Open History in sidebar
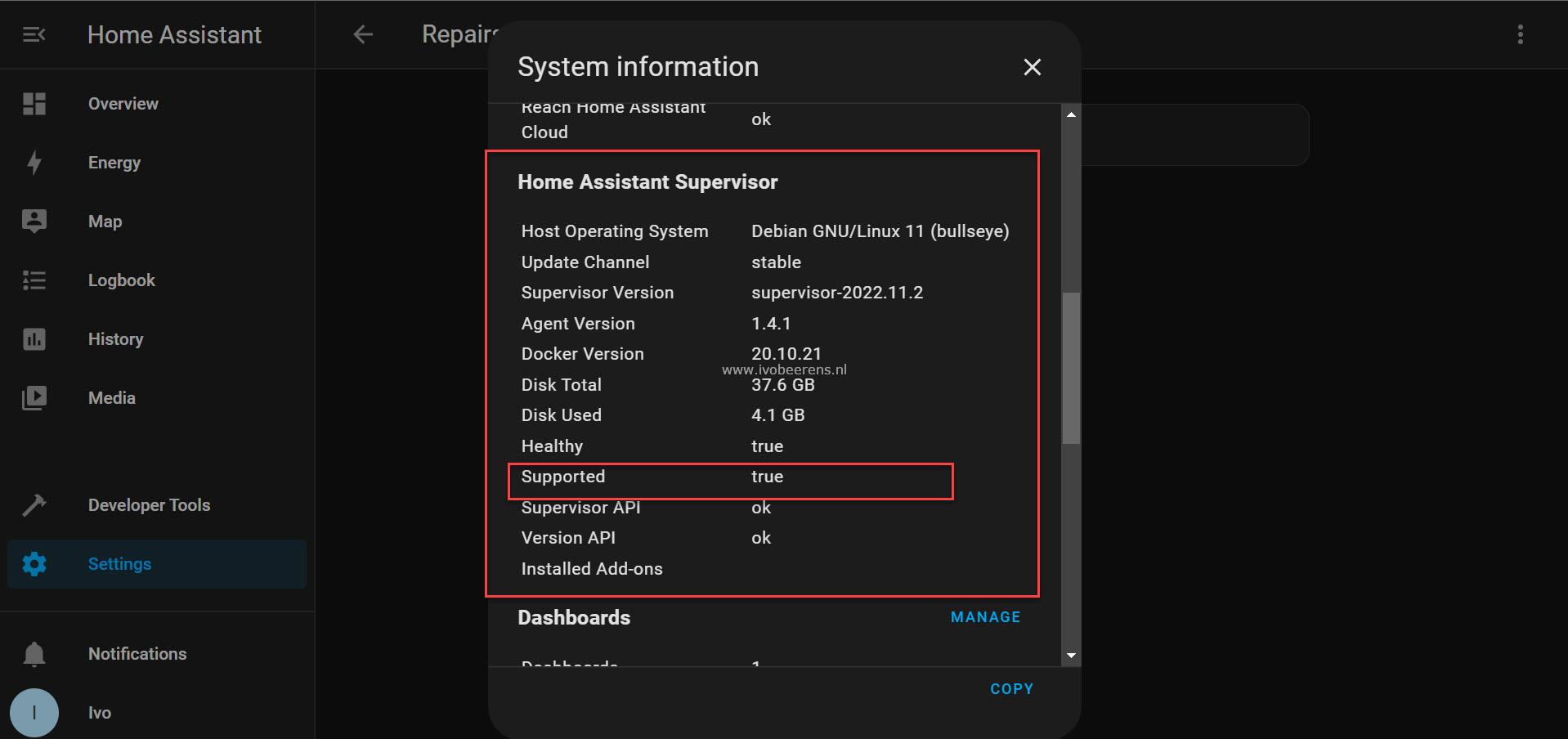This screenshot has height=739, width=1568. click(x=157, y=339)
